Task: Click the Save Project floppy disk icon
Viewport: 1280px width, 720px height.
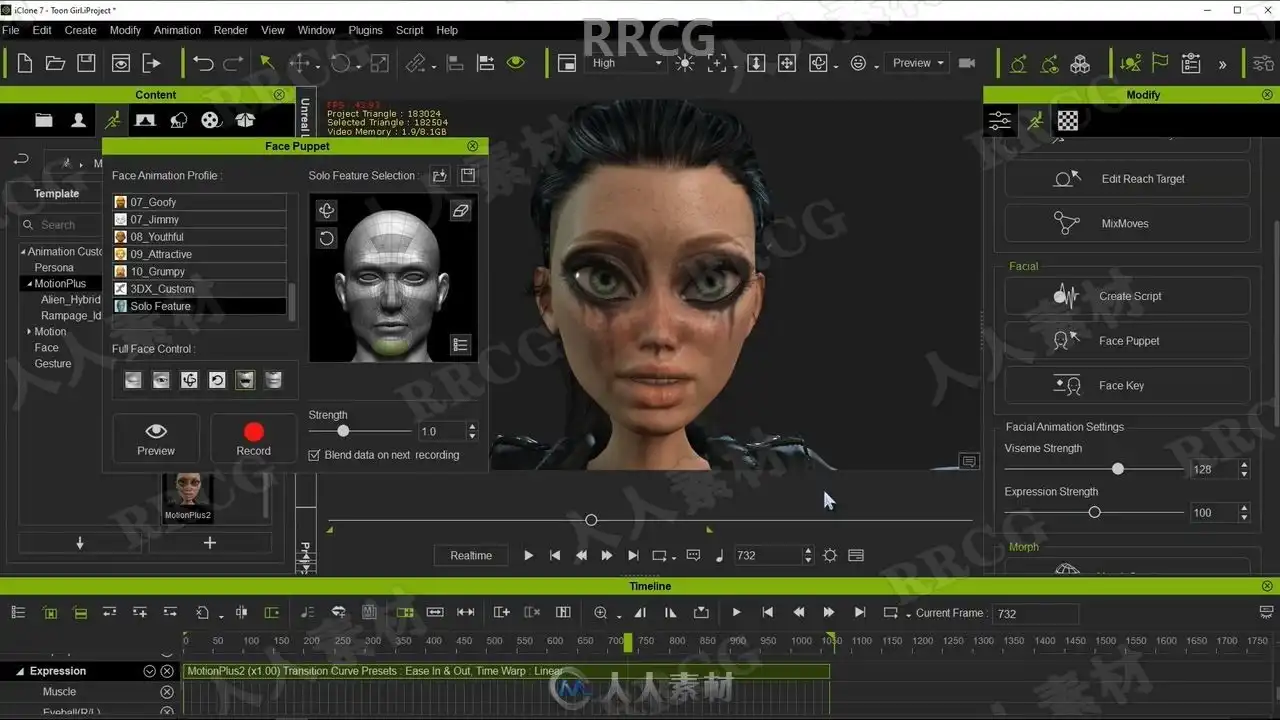Action: (86, 63)
